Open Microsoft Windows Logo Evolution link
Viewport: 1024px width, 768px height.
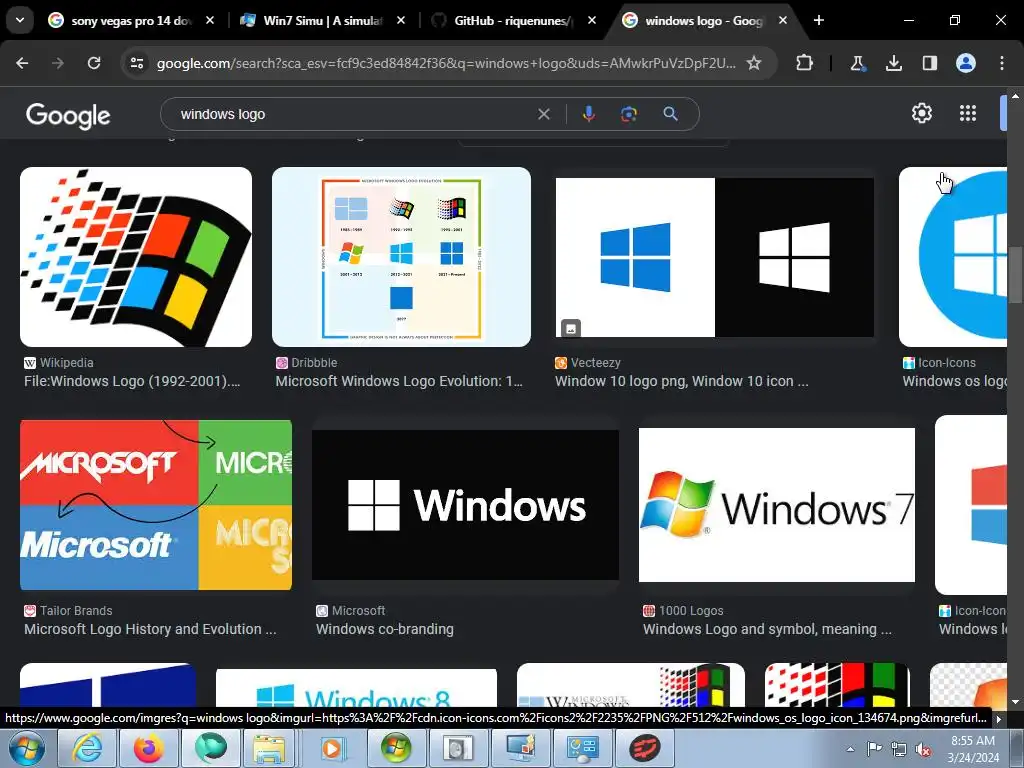click(399, 381)
